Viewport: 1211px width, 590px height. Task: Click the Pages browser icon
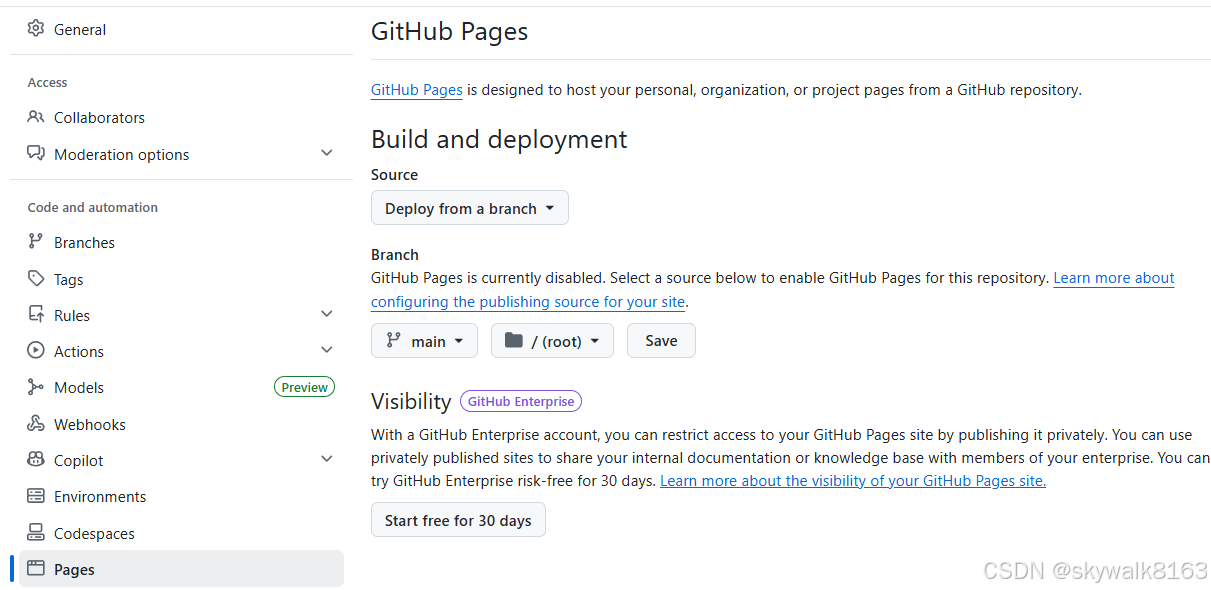36,569
